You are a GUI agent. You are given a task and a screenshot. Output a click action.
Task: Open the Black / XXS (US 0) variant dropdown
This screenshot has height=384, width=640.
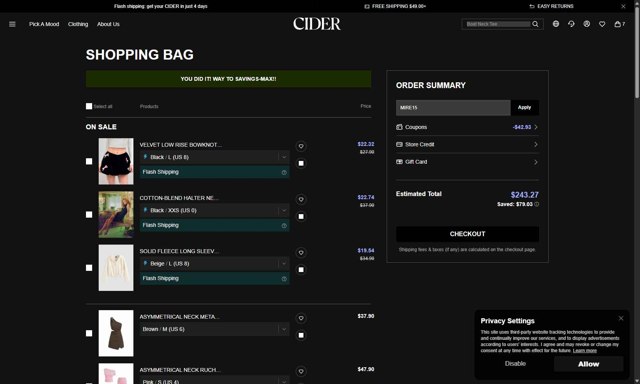click(x=215, y=210)
